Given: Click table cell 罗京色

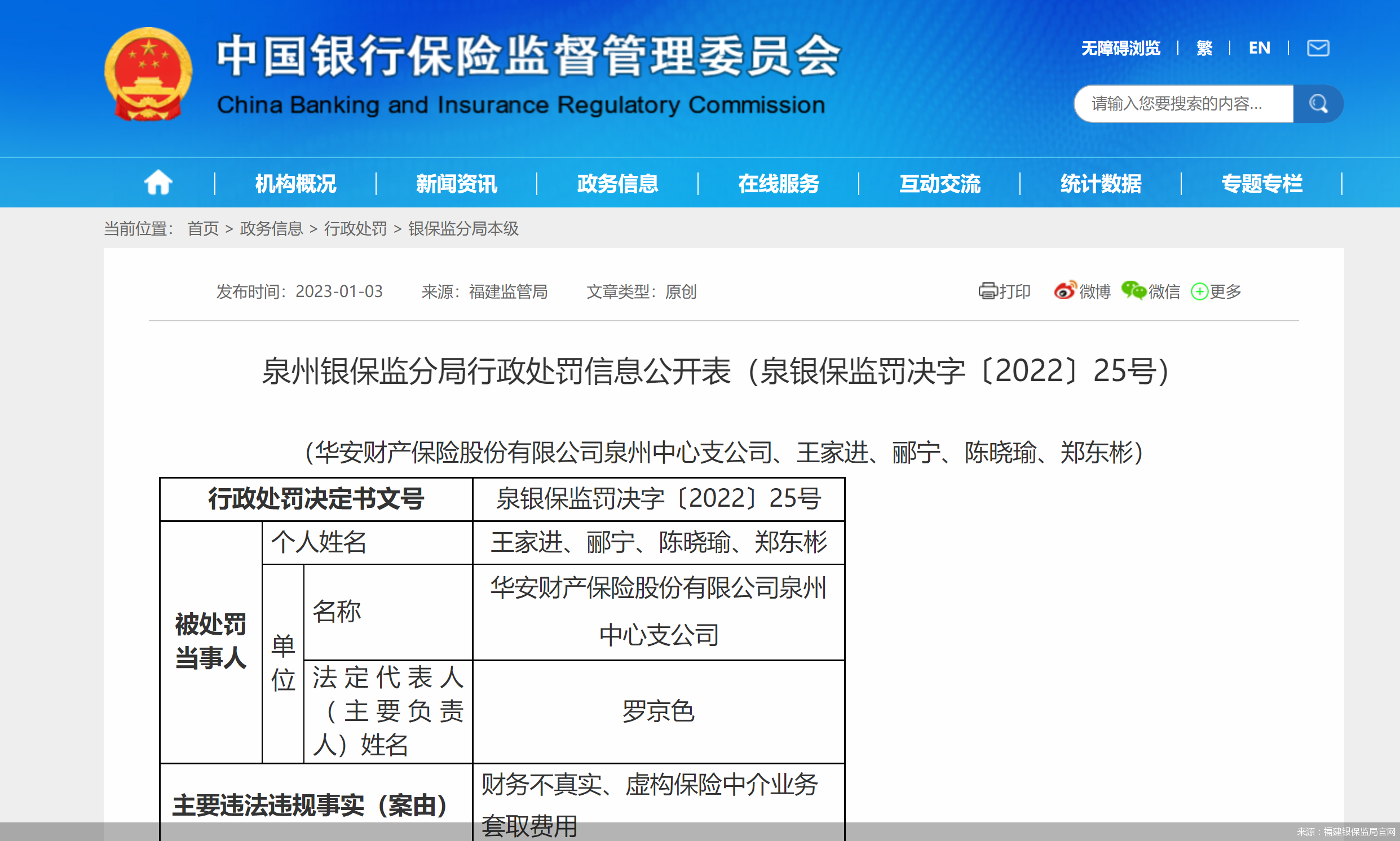Looking at the screenshot, I should (x=659, y=711).
